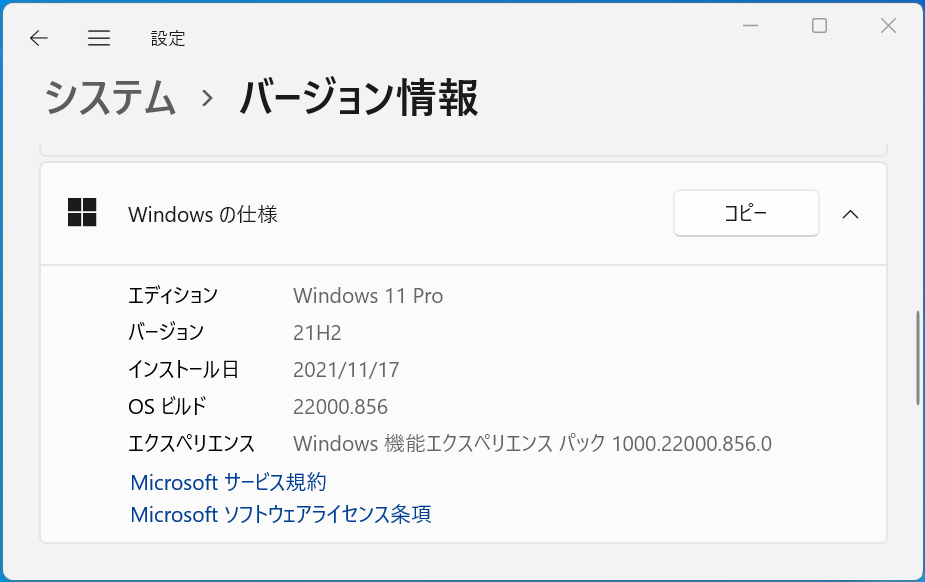Click the 設定 window title
Image resolution: width=925 pixels, height=582 pixels.
[x=168, y=38]
